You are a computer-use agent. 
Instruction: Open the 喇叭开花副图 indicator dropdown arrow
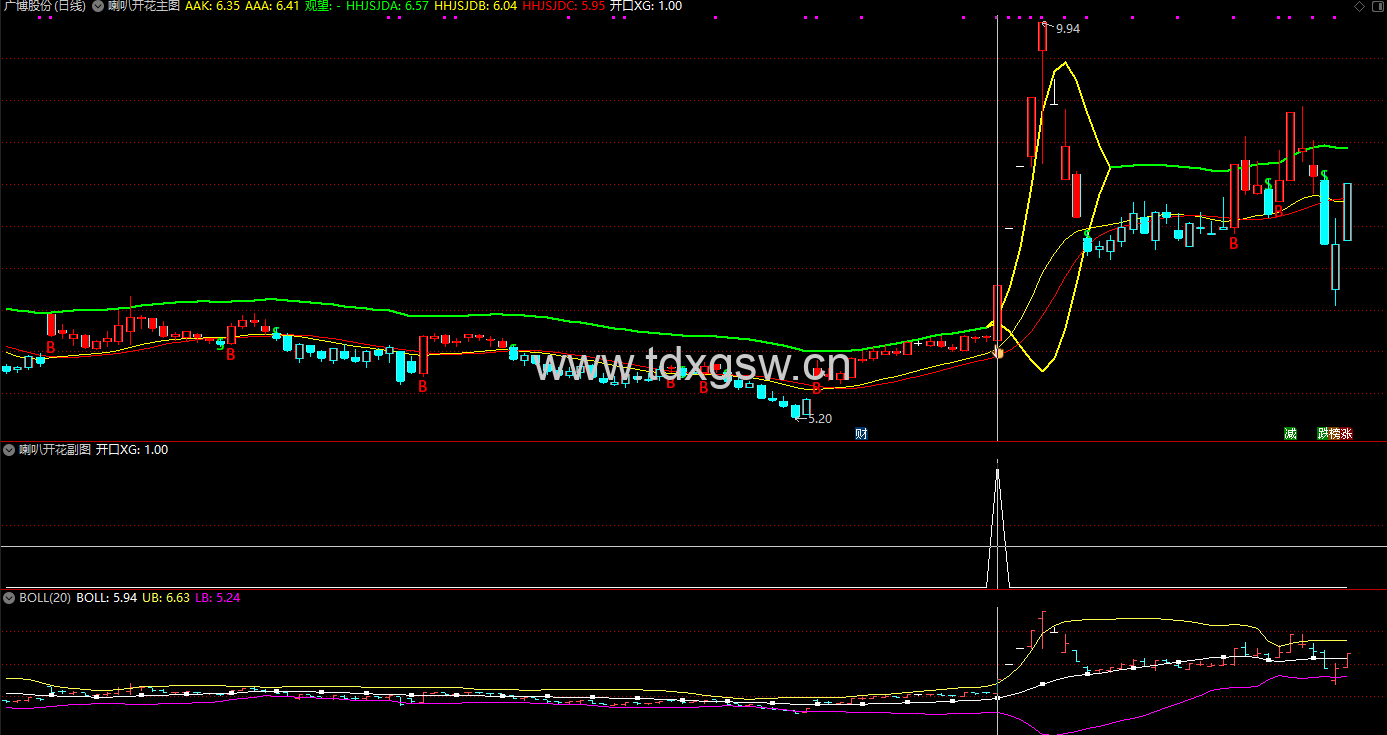click(10, 450)
